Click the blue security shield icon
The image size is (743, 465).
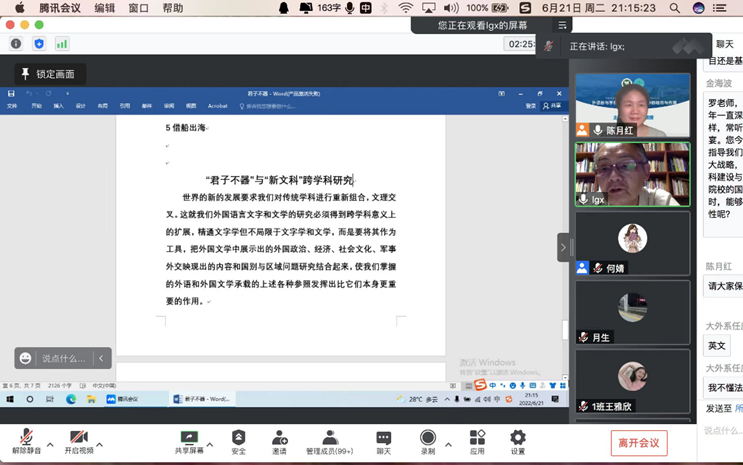pyautogui.click(x=39, y=44)
